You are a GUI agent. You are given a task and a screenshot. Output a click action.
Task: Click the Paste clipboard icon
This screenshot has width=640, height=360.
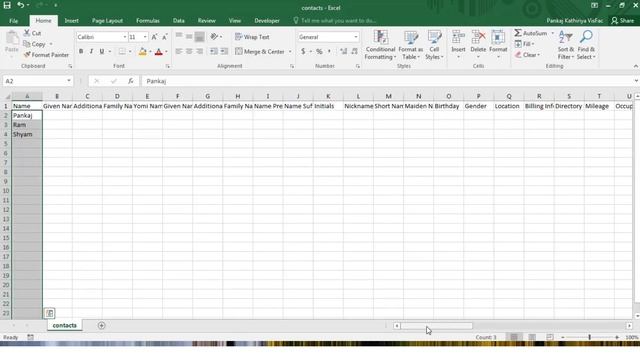[x=12, y=39]
